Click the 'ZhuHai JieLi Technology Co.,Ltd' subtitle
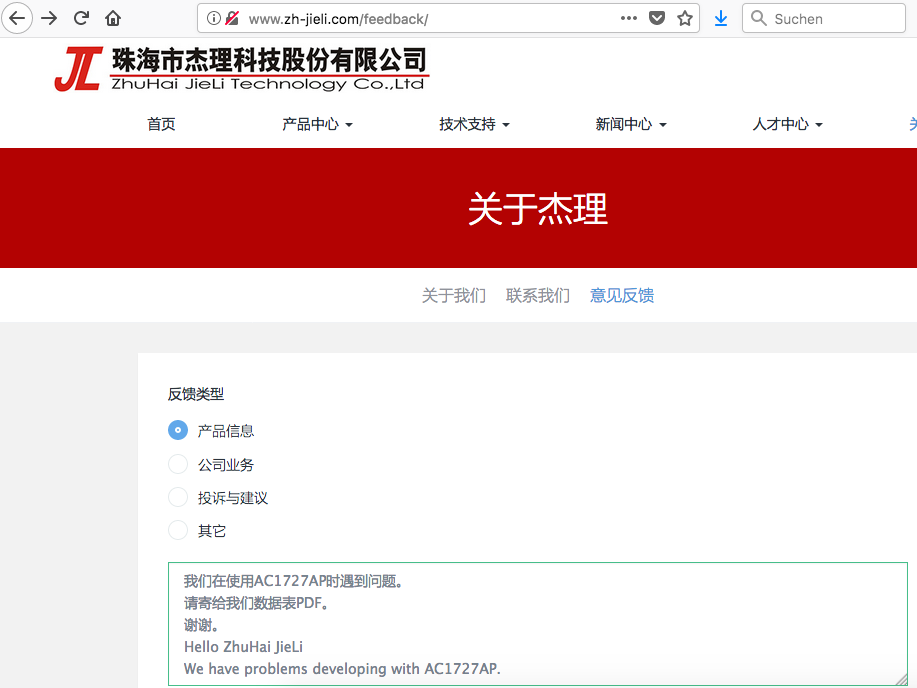 click(x=268, y=84)
